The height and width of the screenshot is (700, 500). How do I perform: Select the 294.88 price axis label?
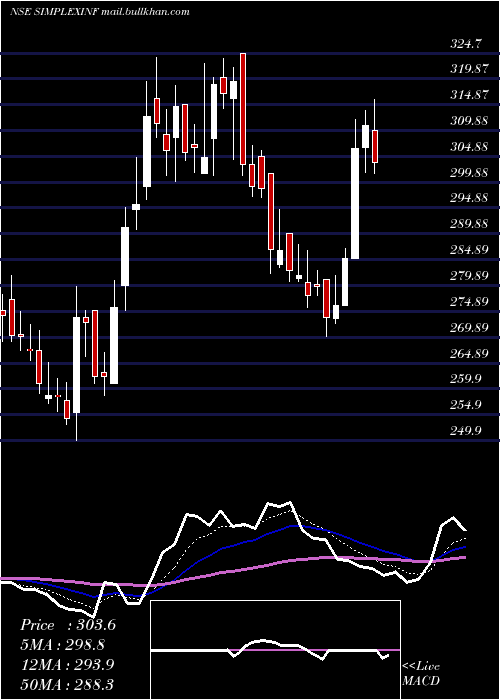pos(469,198)
